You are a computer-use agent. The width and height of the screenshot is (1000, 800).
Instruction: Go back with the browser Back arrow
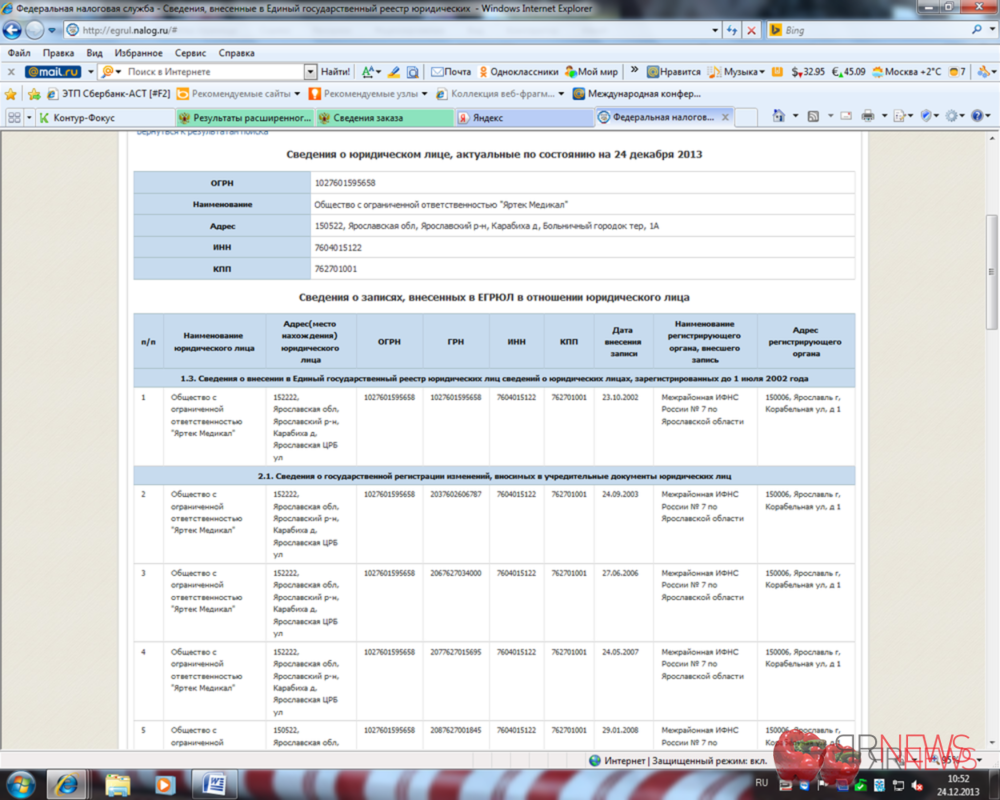[x=12, y=30]
